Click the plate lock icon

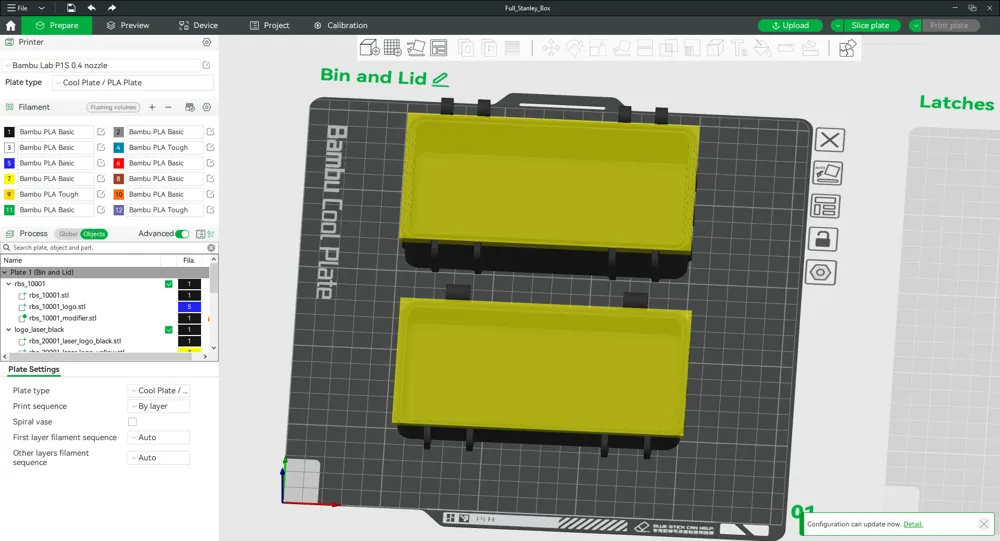tap(823, 239)
